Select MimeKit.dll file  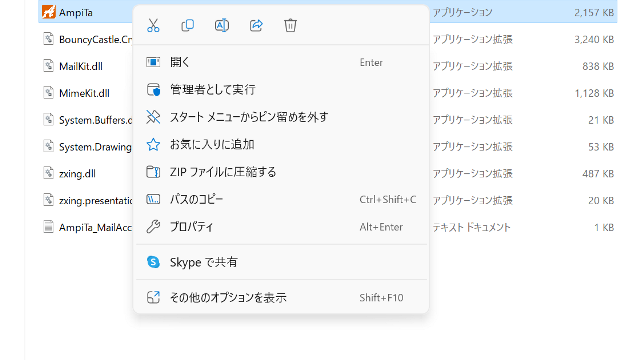pyautogui.click(x=84, y=93)
